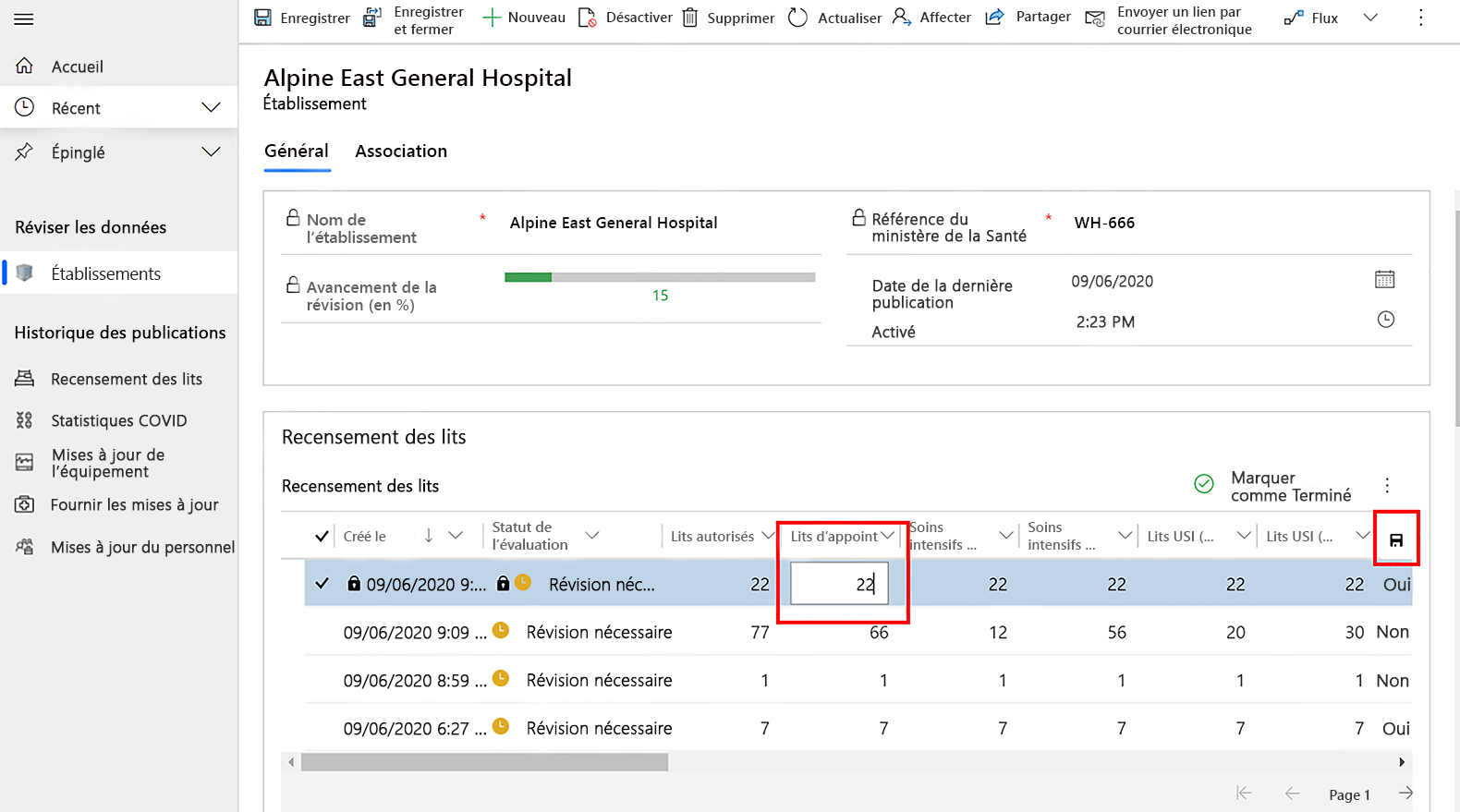1460x812 pixels.
Task: Expand the Récent section
Action: pyautogui.click(x=211, y=108)
